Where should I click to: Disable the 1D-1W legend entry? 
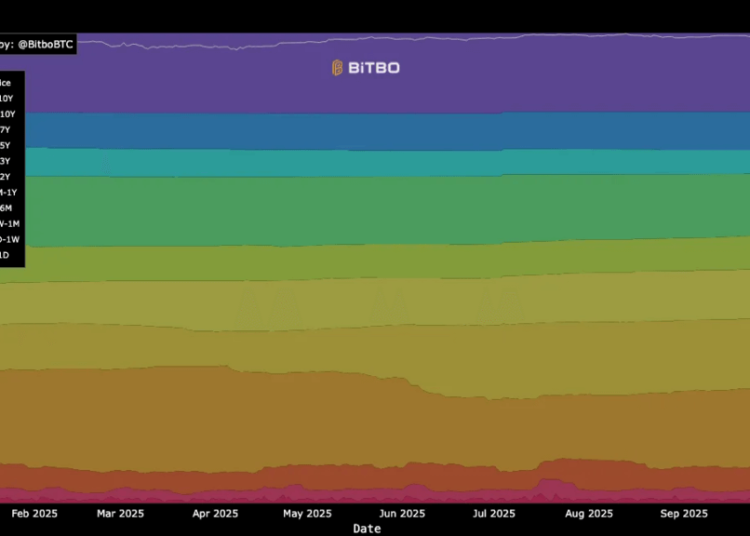[x=9, y=239]
